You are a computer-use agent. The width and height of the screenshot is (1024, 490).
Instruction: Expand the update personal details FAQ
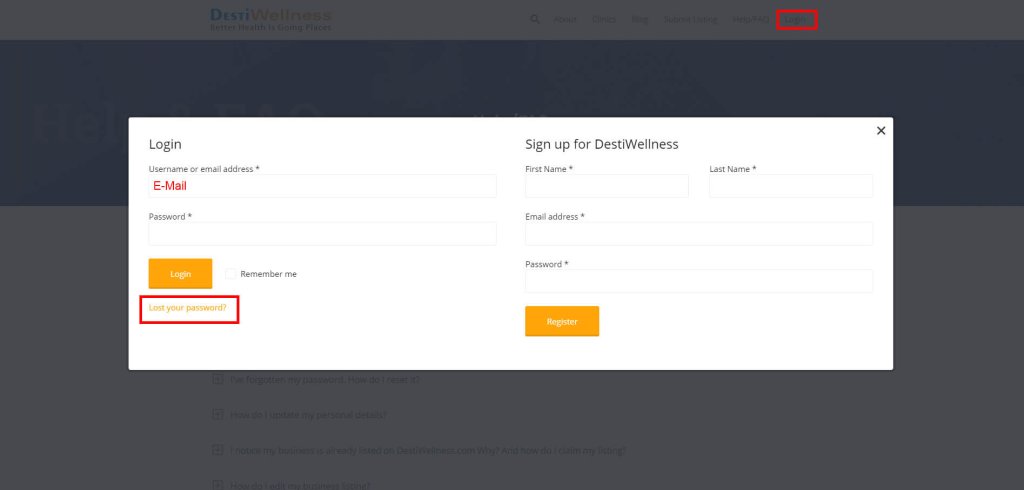(x=218, y=415)
